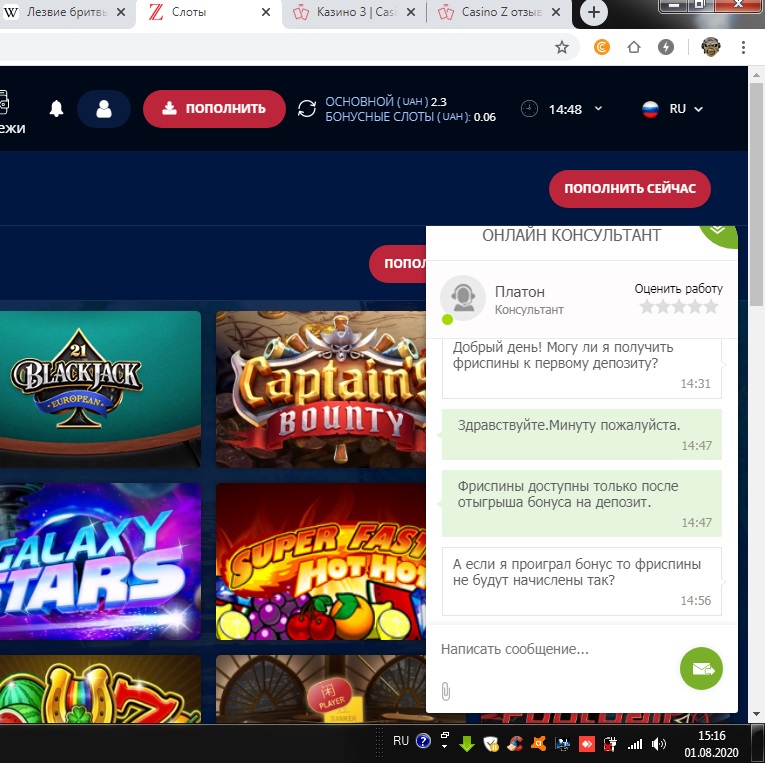Click the blue help question mark tray icon
Screen dimensions: 765x763
pyautogui.click(x=423, y=741)
